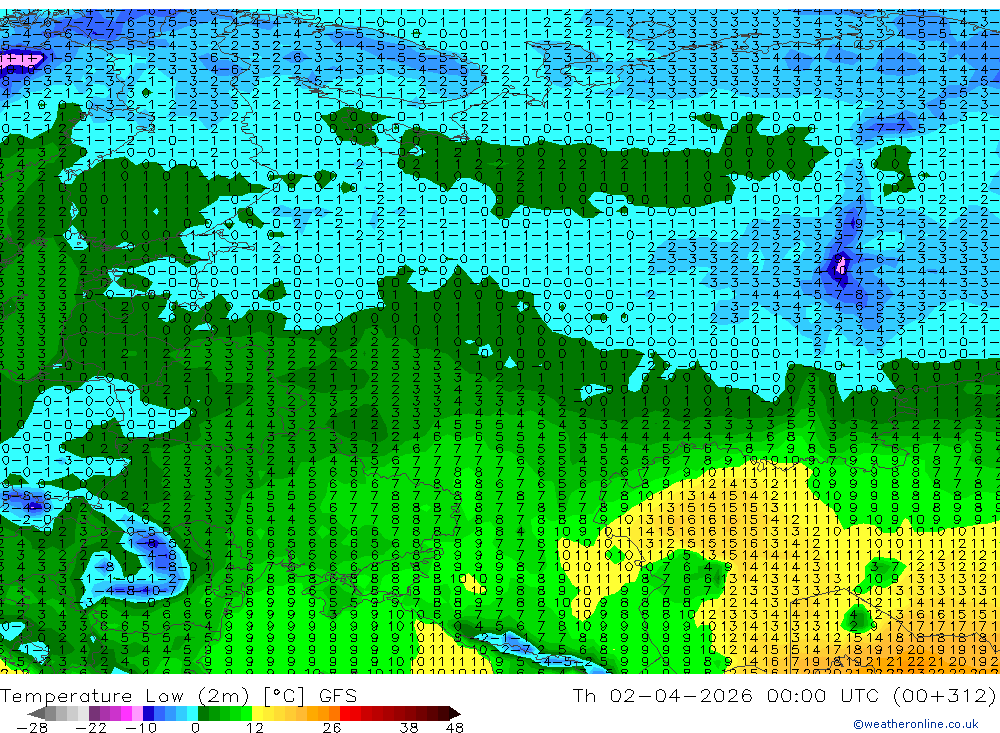
Task: Click the temperature color scale bar
Action: pos(244,713)
